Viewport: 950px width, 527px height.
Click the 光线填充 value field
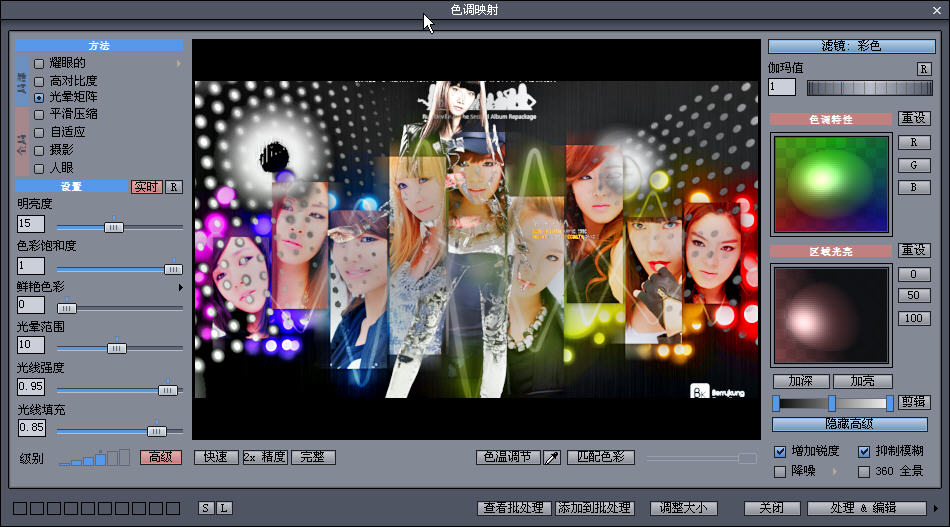click(31, 428)
